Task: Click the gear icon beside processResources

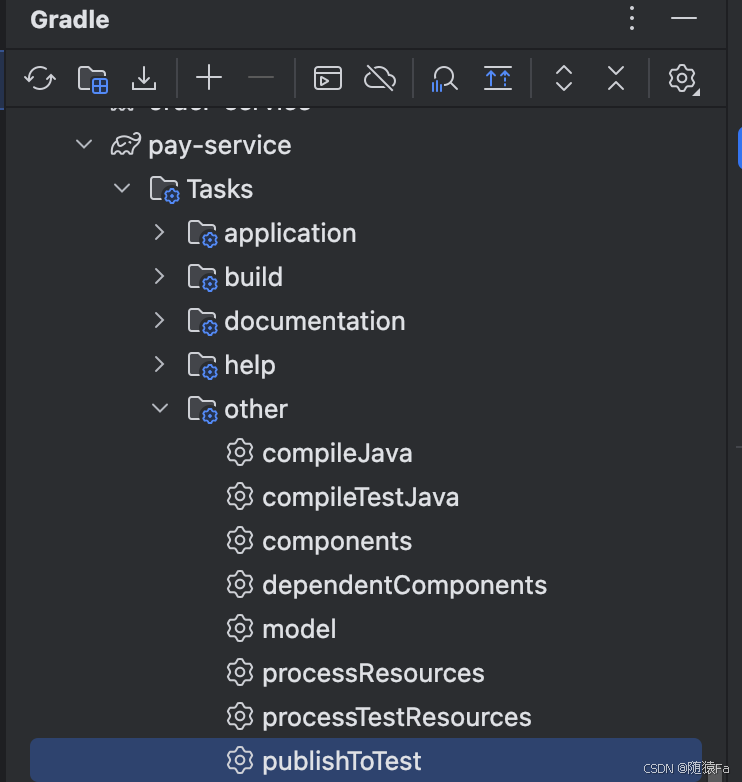Action: [x=240, y=672]
